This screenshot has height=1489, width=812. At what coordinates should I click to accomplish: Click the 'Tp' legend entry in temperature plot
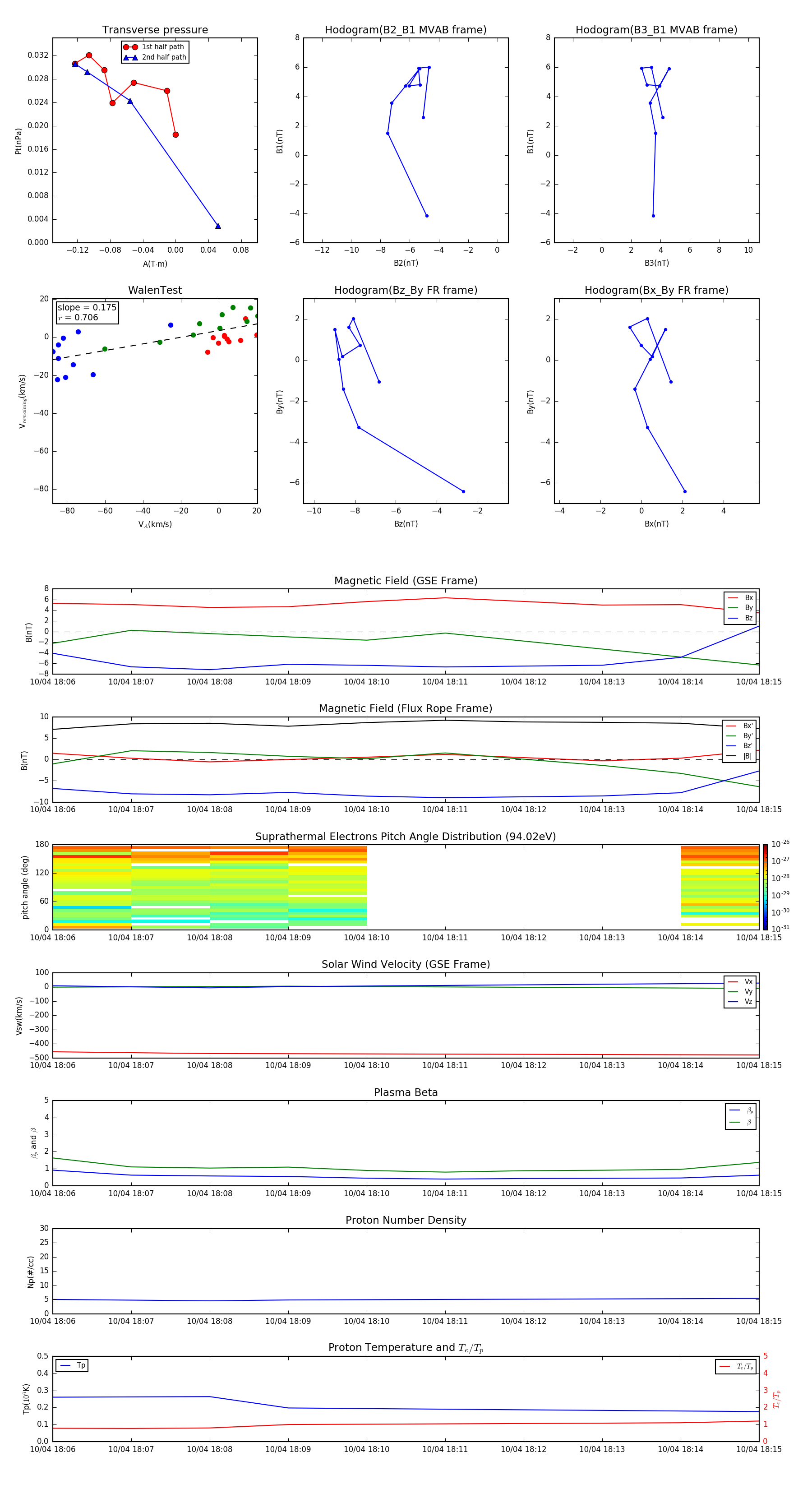tap(72, 1365)
